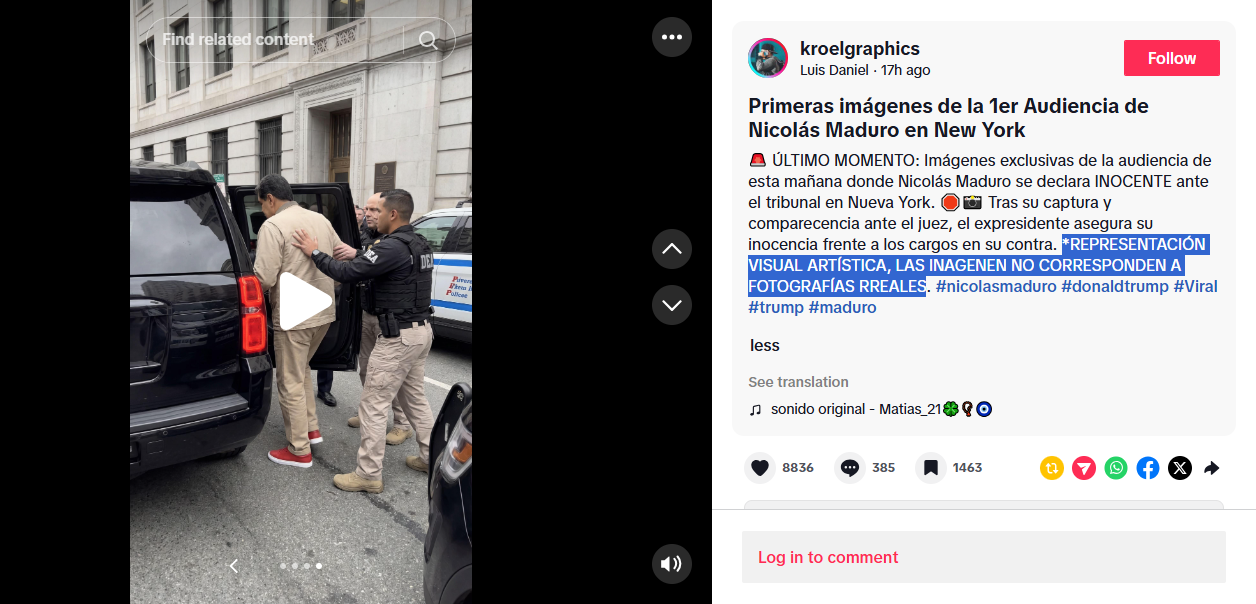Mute the video sound
This screenshot has width=1256, height=604.
coord(672,564)
